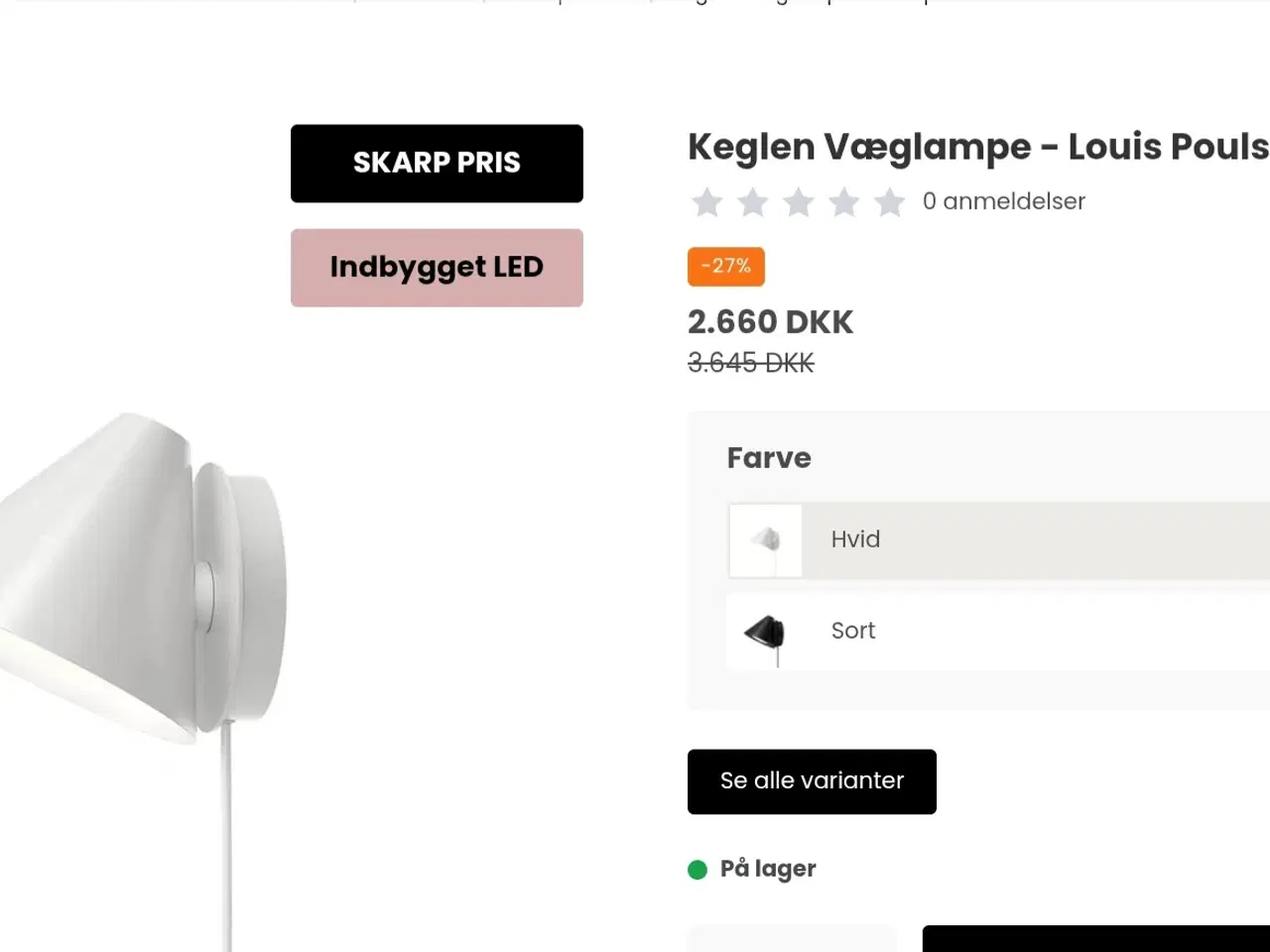This screenshot has height=952, width=1270.
Task: Click the white lamp thumbnail beside Hvid
Action: (x=765, y=540)
